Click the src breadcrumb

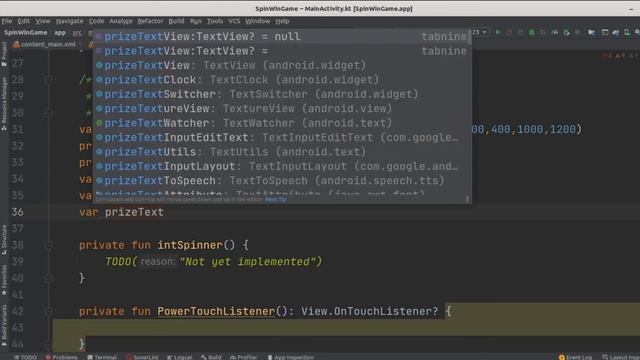[x=77, y=33]
